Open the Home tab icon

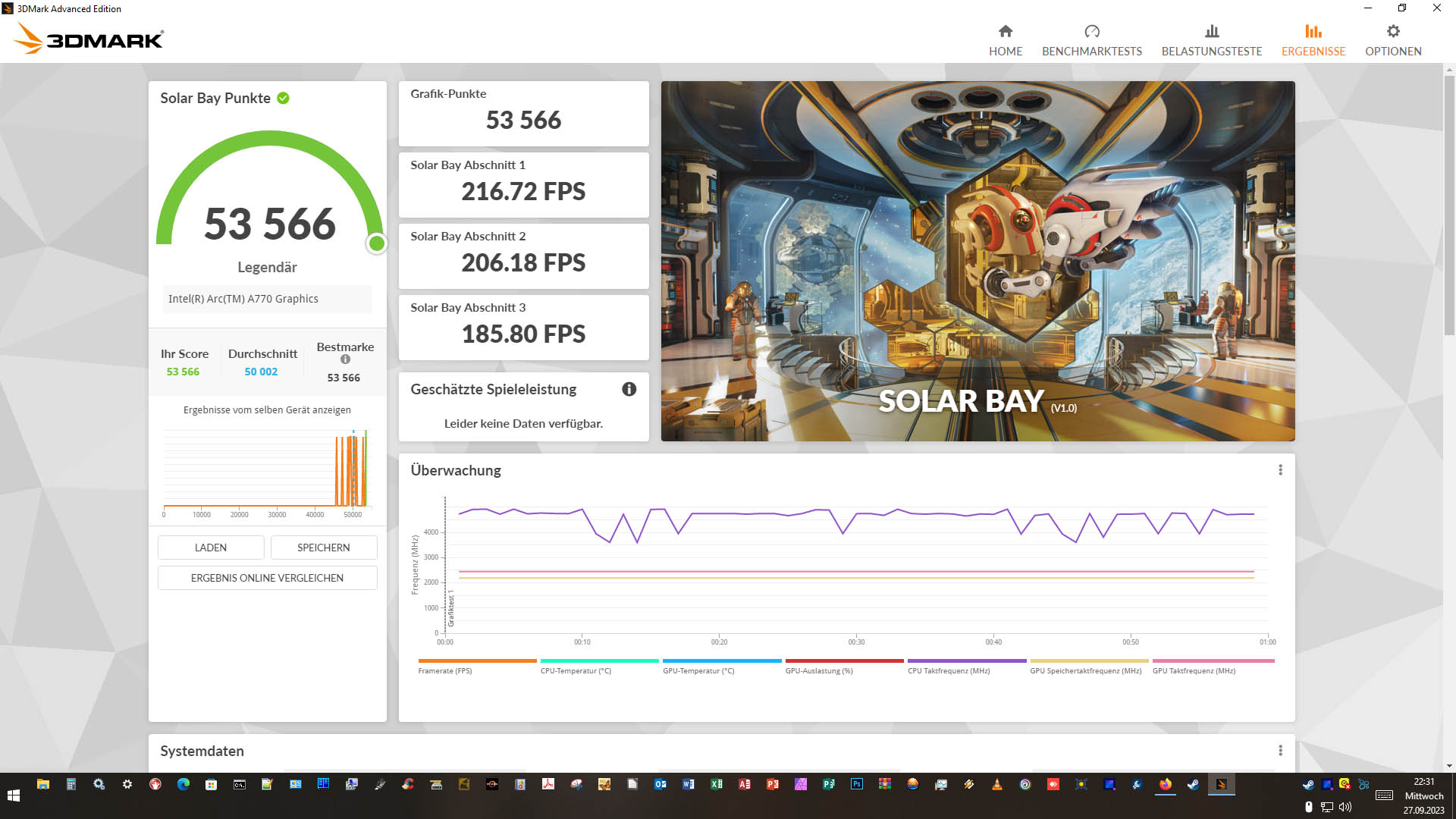tap(1005, 32)
